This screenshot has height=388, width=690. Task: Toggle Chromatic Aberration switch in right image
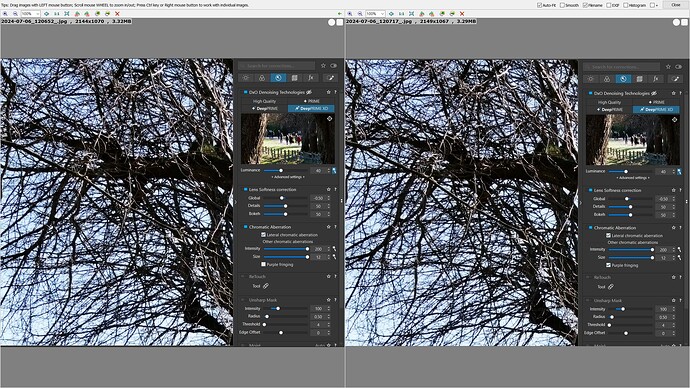(x=590, y=228)
